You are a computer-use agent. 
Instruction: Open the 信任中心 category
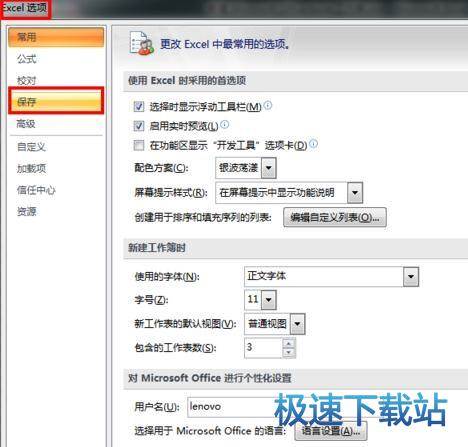click(x=36, y=190)
